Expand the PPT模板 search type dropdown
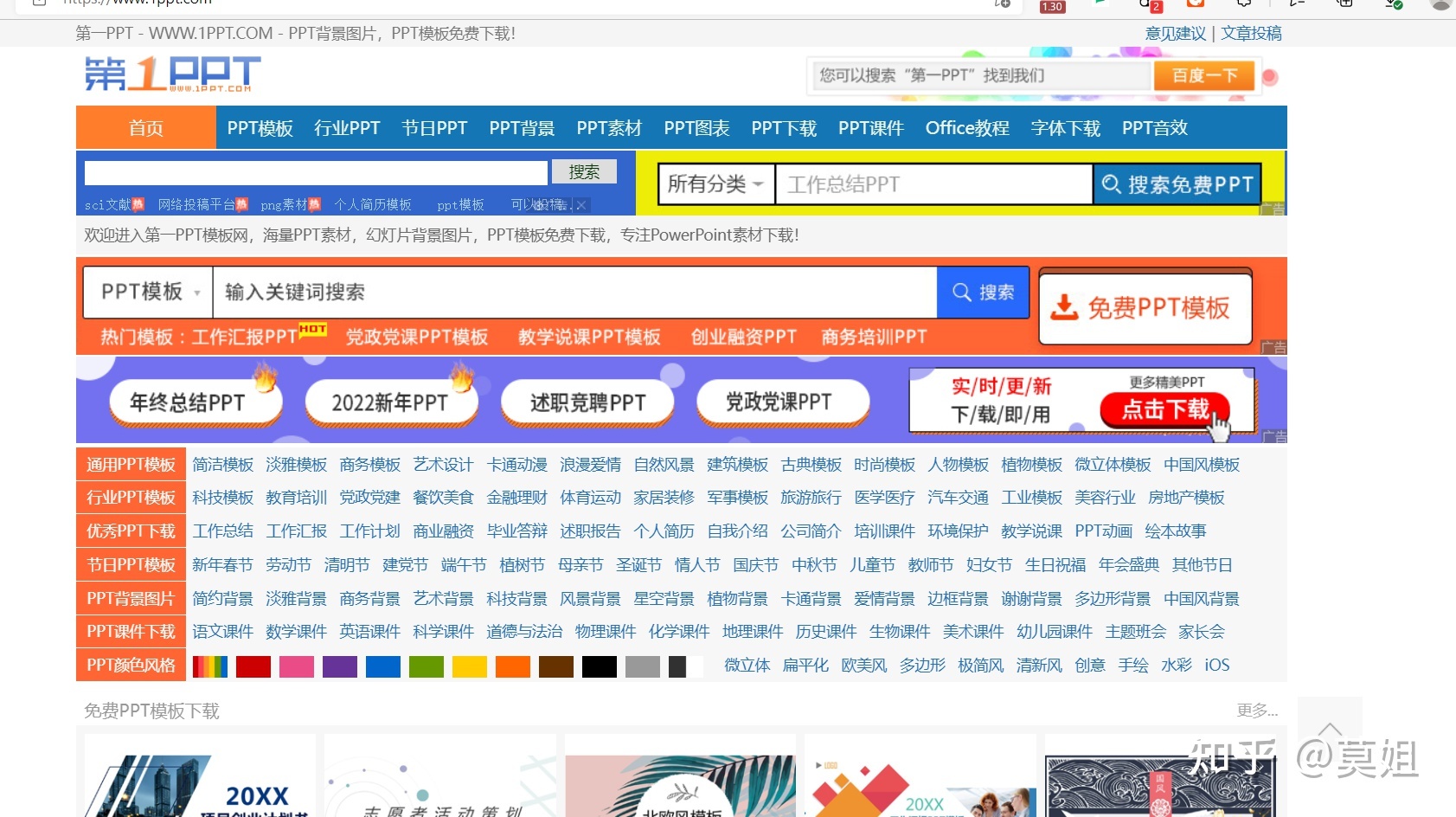 (149, 292)
